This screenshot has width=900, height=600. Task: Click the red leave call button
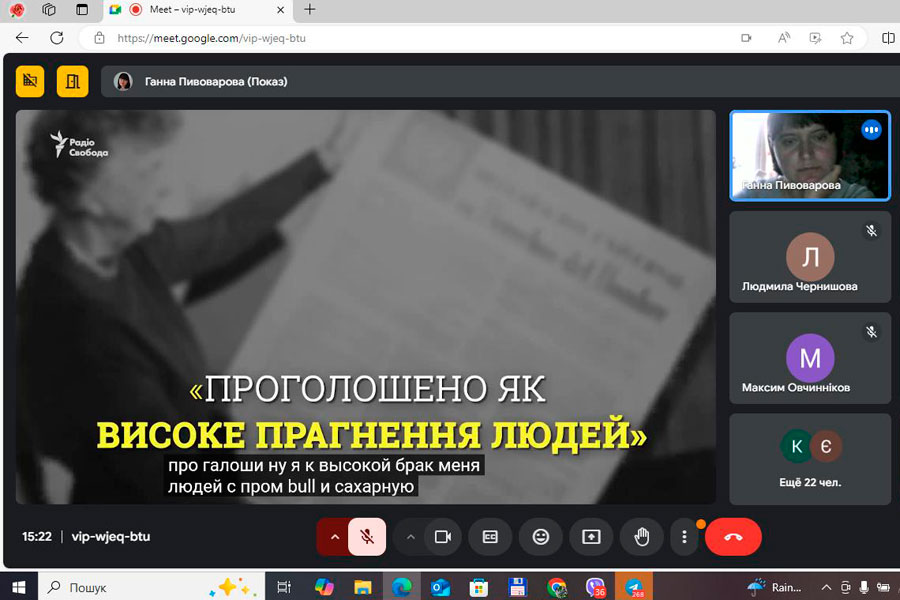(x=733, y=537)
